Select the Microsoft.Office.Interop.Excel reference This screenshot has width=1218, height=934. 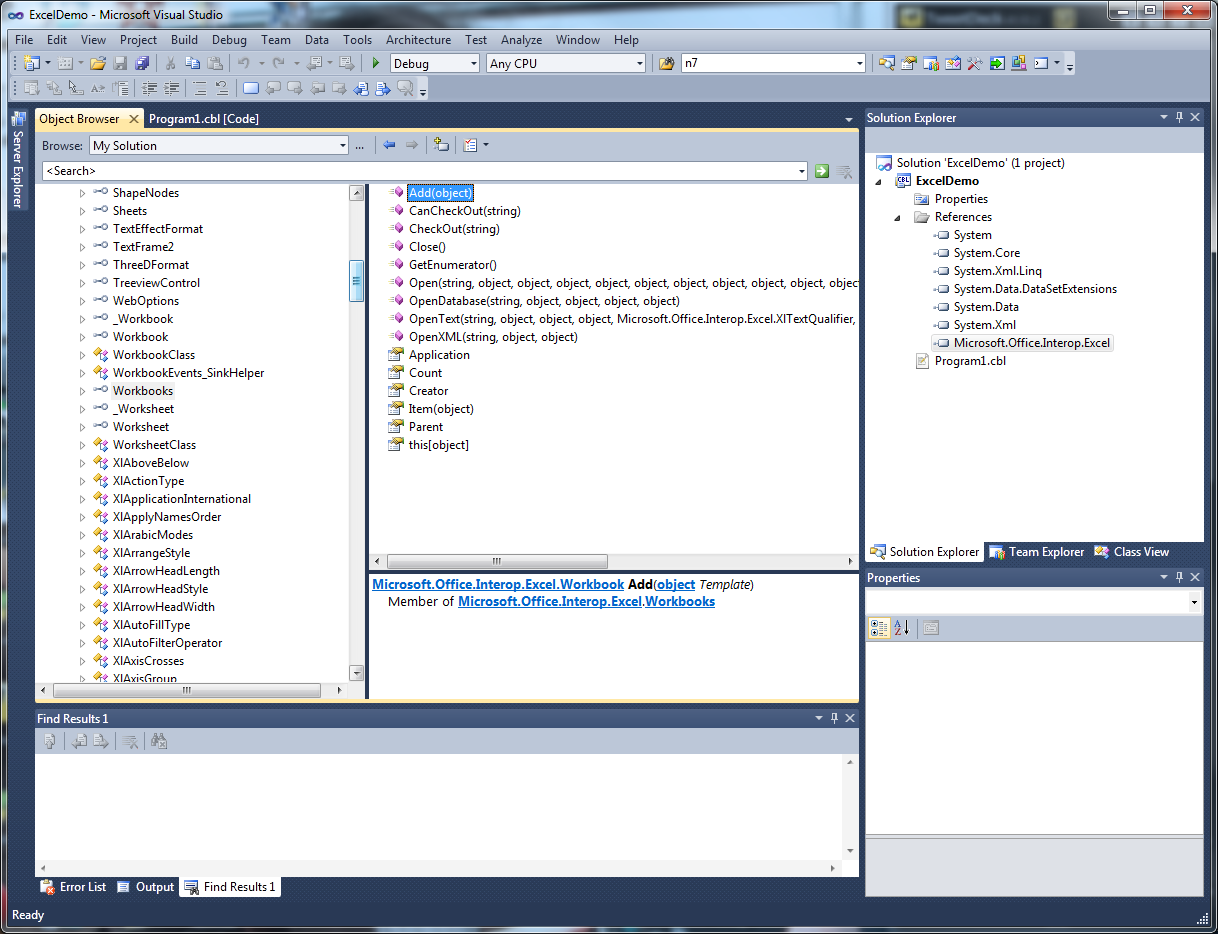coord(1032,343)
